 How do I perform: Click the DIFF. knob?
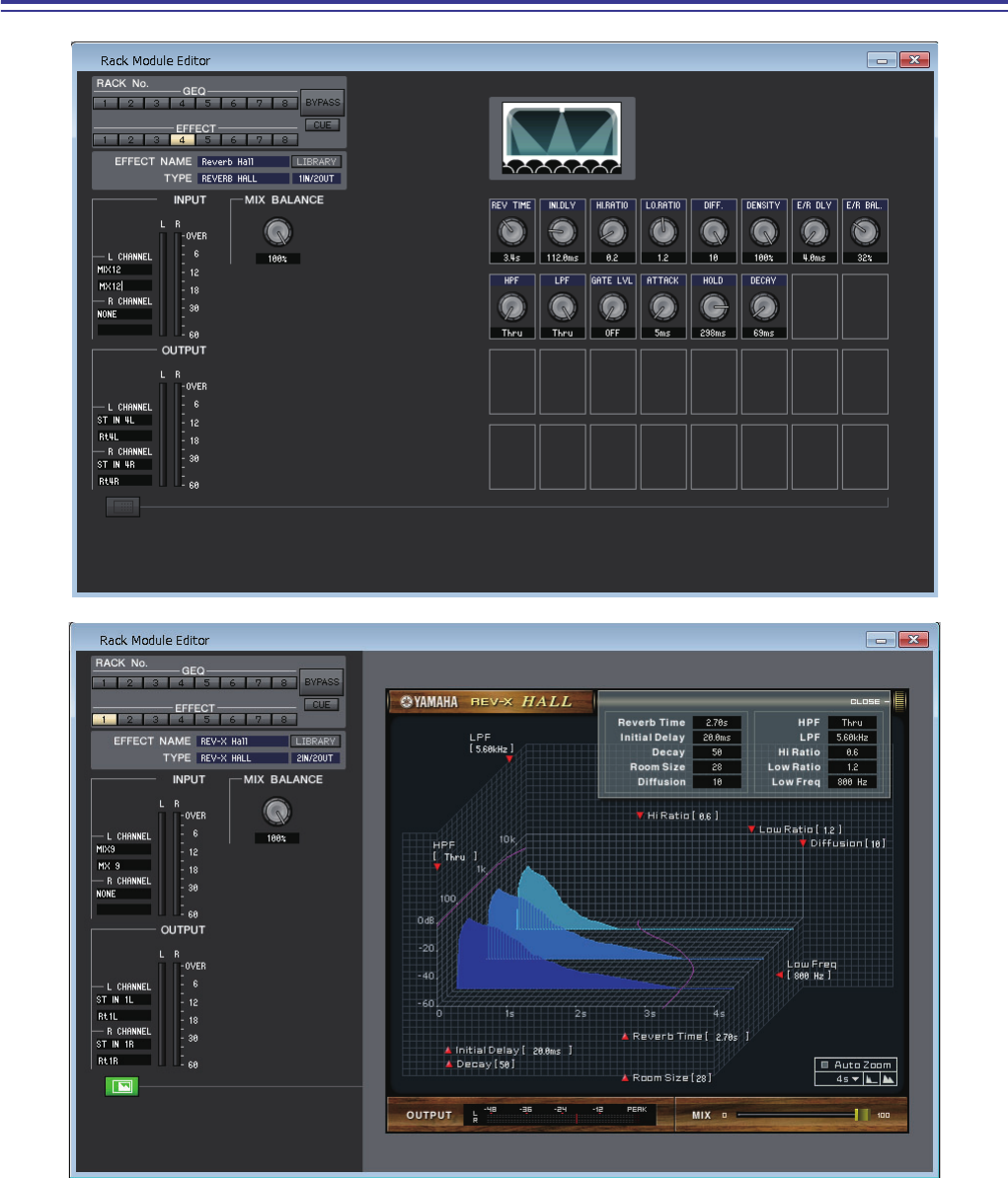pos(714,231)
